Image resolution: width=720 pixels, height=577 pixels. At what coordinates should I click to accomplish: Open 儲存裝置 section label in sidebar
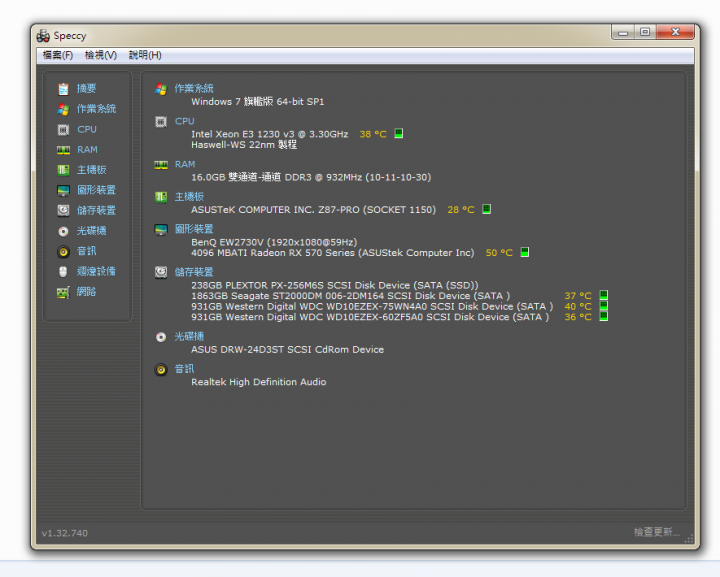(96, 210)
